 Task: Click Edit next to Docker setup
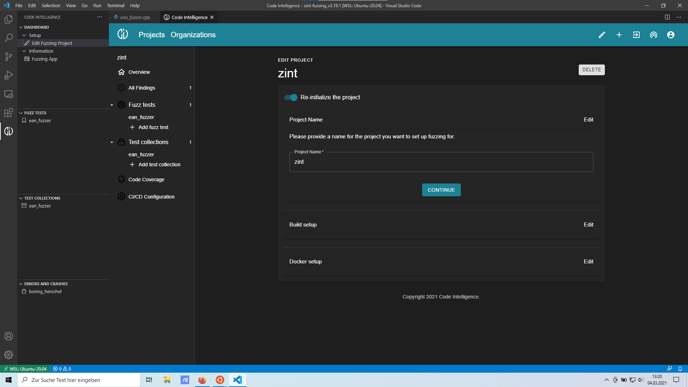tap(588, 262)
